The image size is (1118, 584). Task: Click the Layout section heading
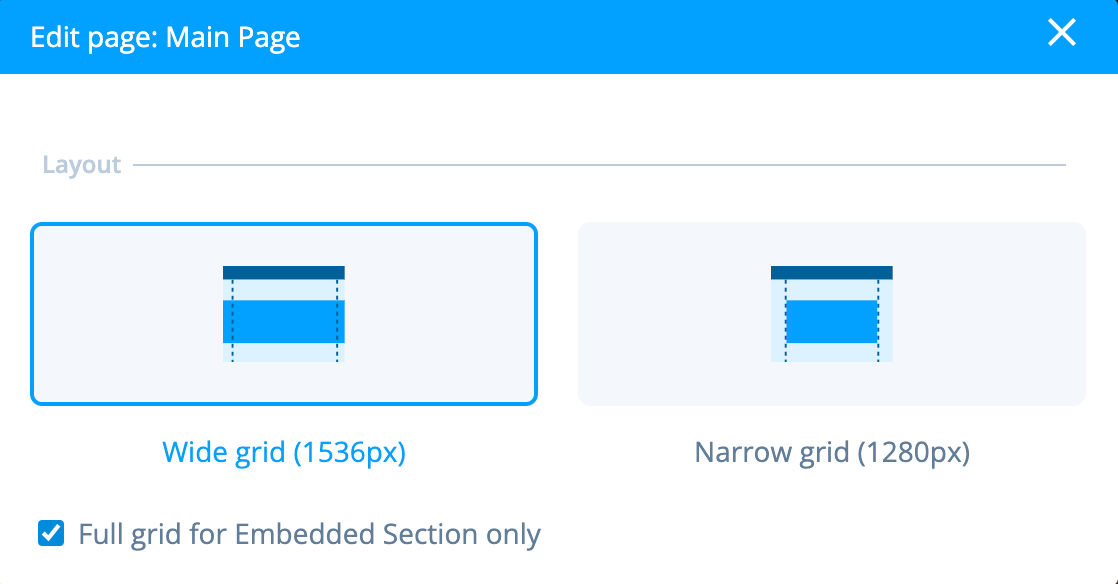[x=81, y=165]
